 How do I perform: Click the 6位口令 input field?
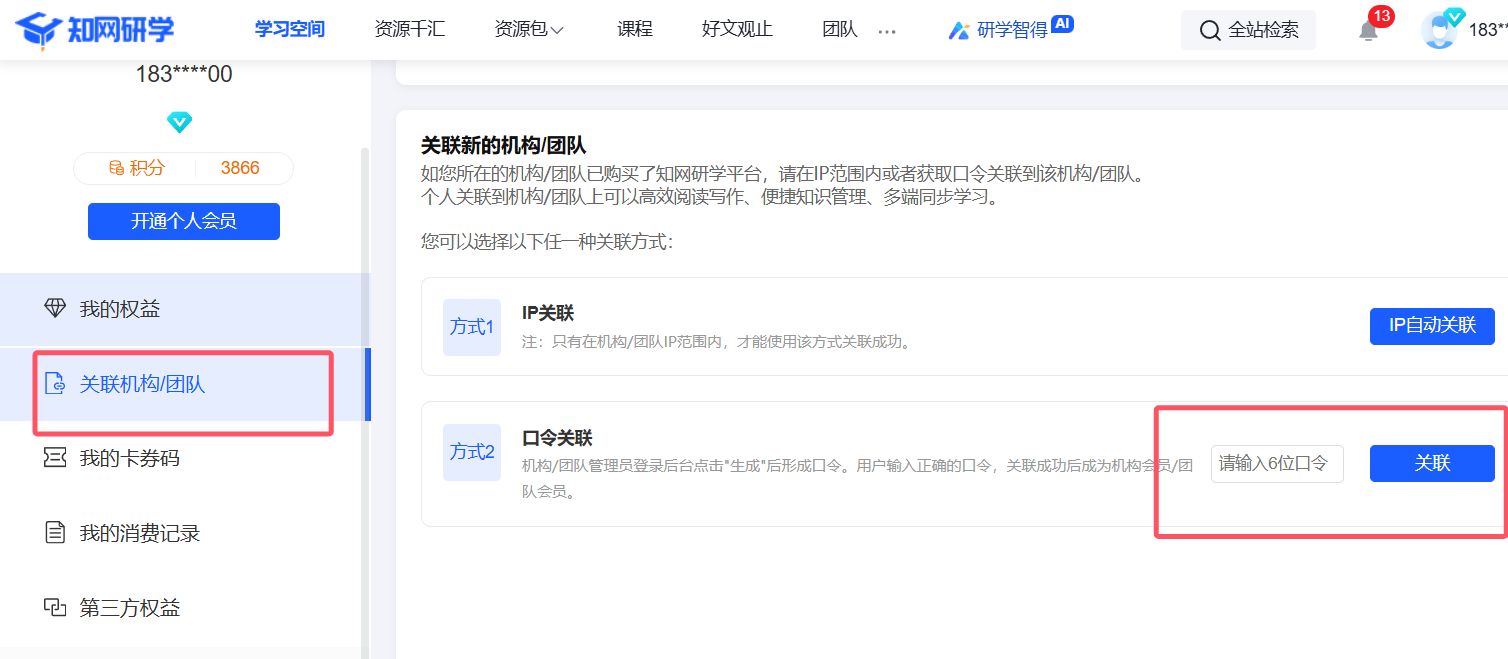1276,464
